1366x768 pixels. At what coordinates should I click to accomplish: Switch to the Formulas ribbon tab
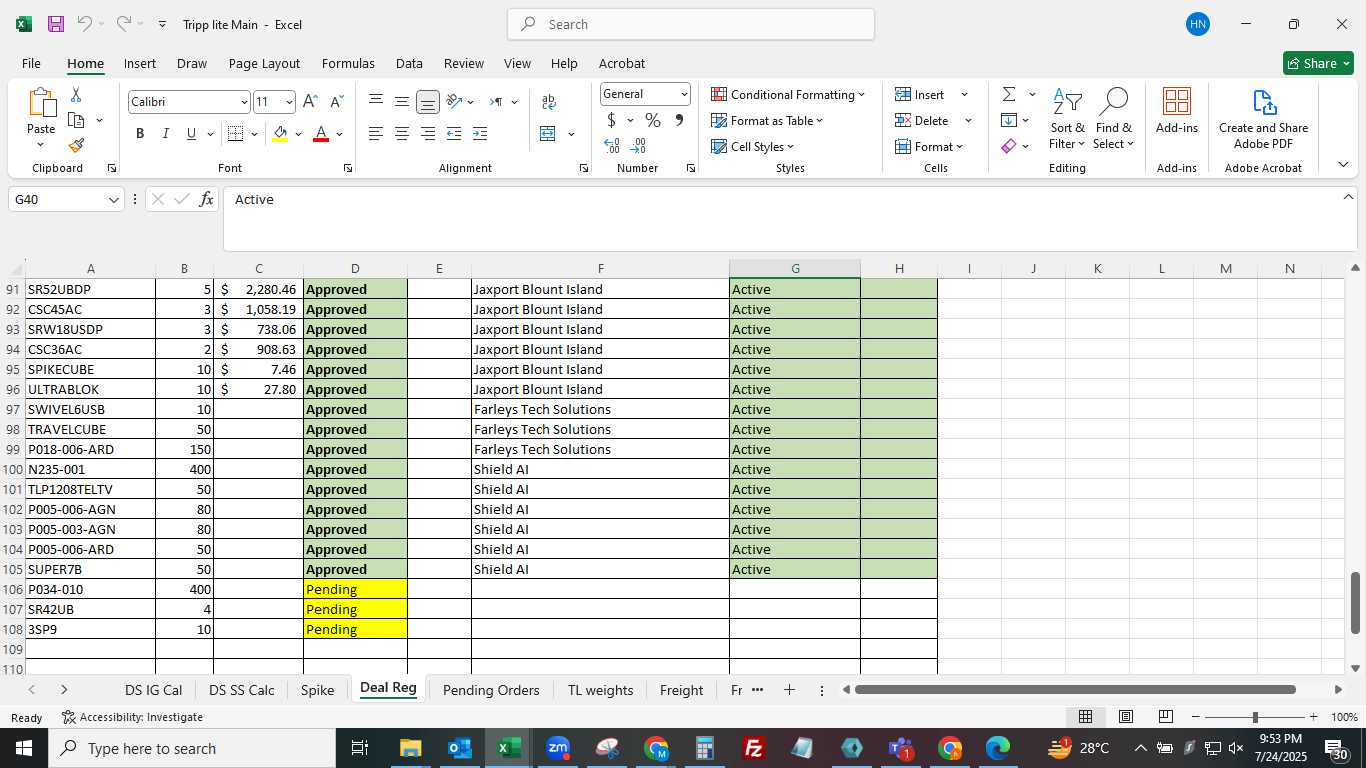click(x=348, y=63)
